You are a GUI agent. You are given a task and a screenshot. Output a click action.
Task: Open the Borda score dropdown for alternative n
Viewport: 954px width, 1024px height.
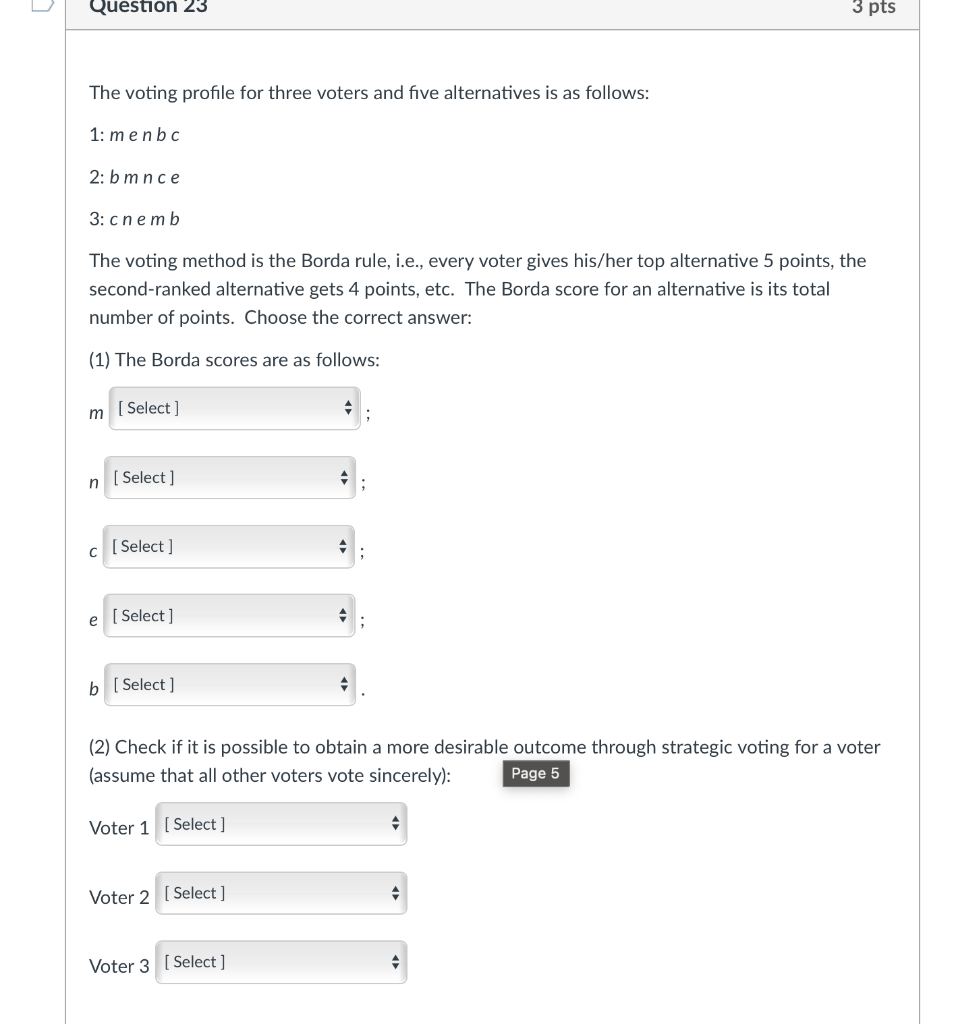(x=229, y=477)
